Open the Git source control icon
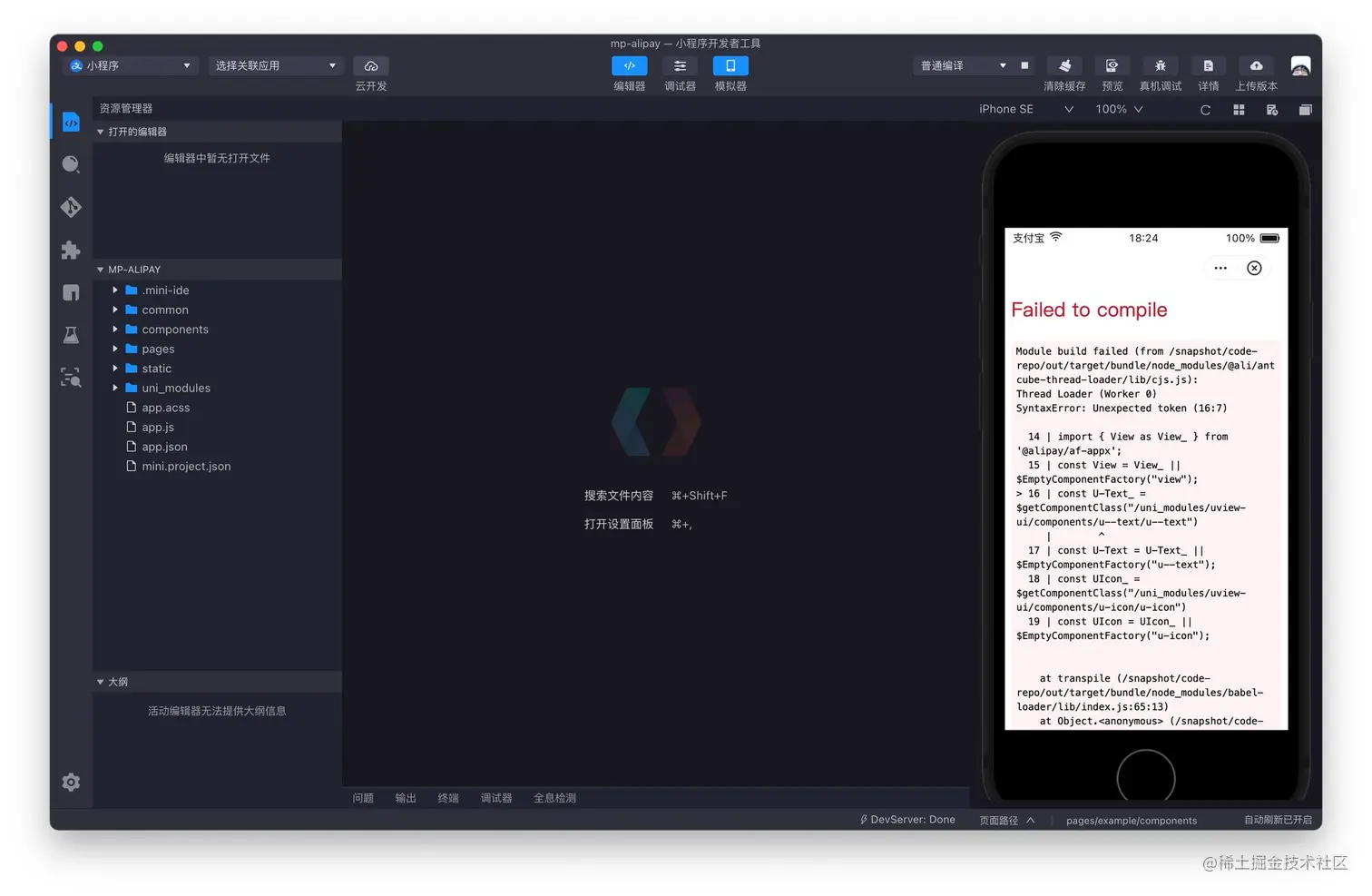 [x=71, y=207]
